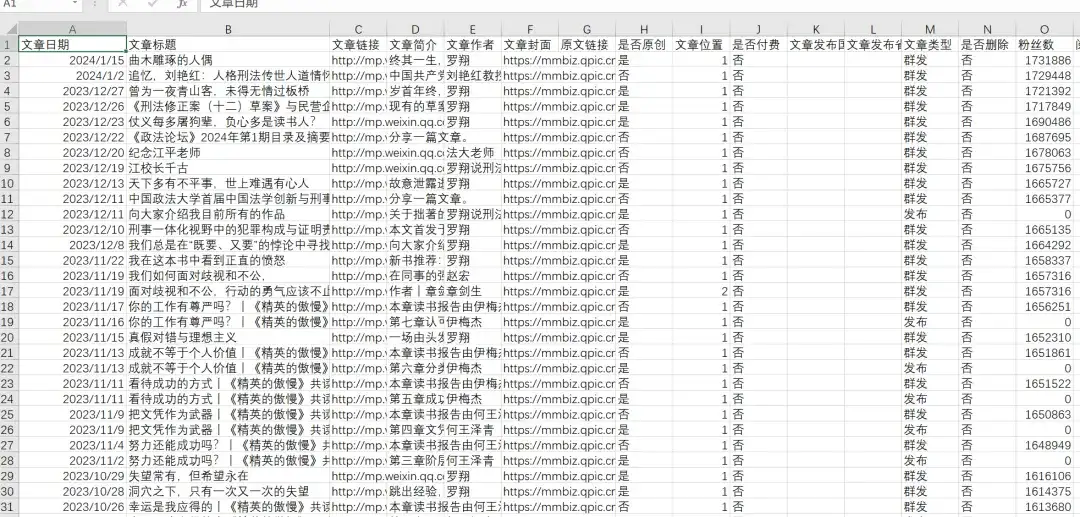Select the fan count cell 1664292
The image size is (1080, 517).
coord(1044,245)
